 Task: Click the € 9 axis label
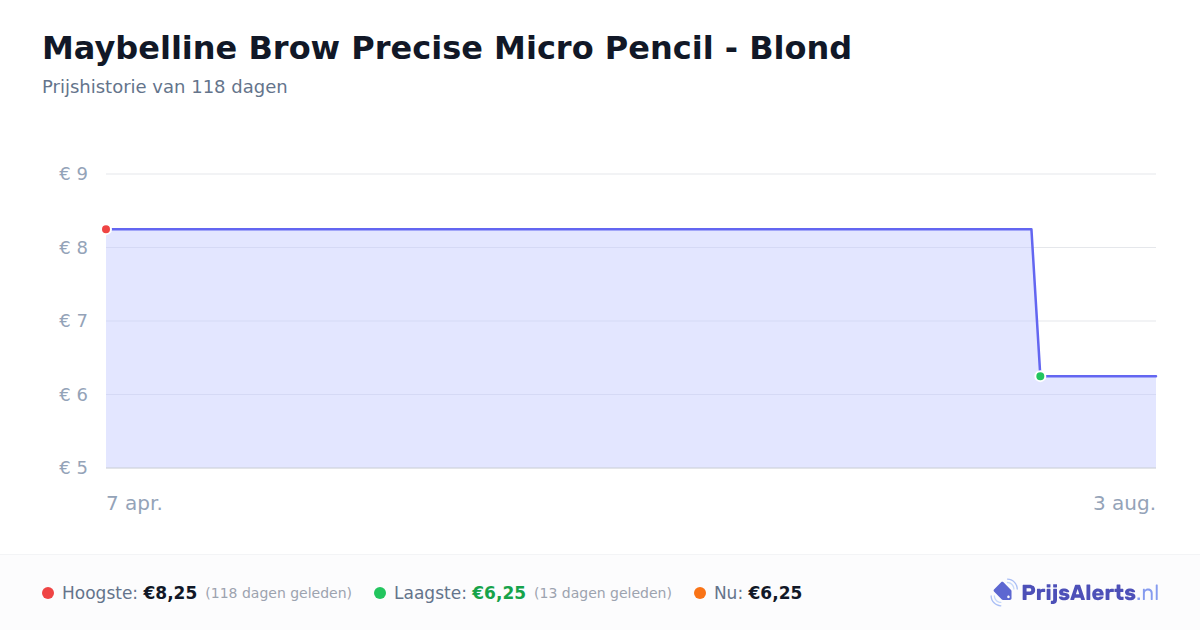click(x=74, y=174)
